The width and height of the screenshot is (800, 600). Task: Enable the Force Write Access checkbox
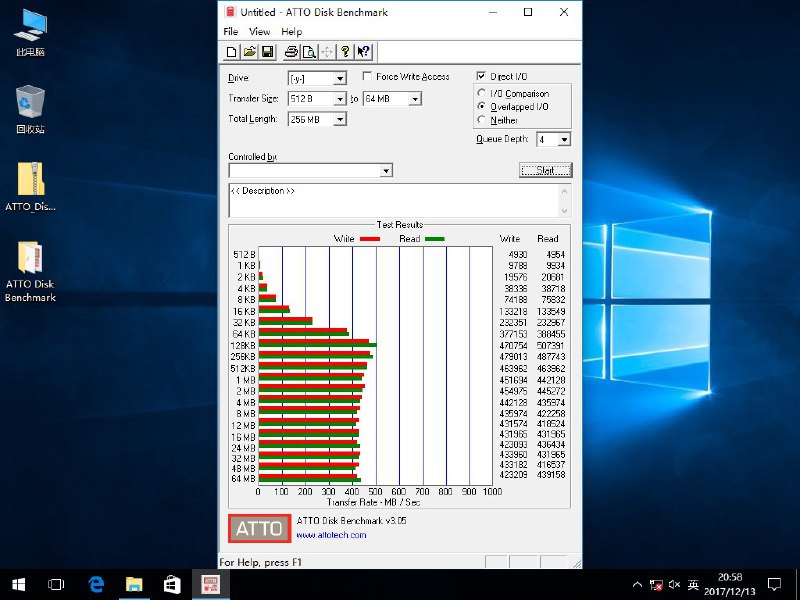pos(367,76)
